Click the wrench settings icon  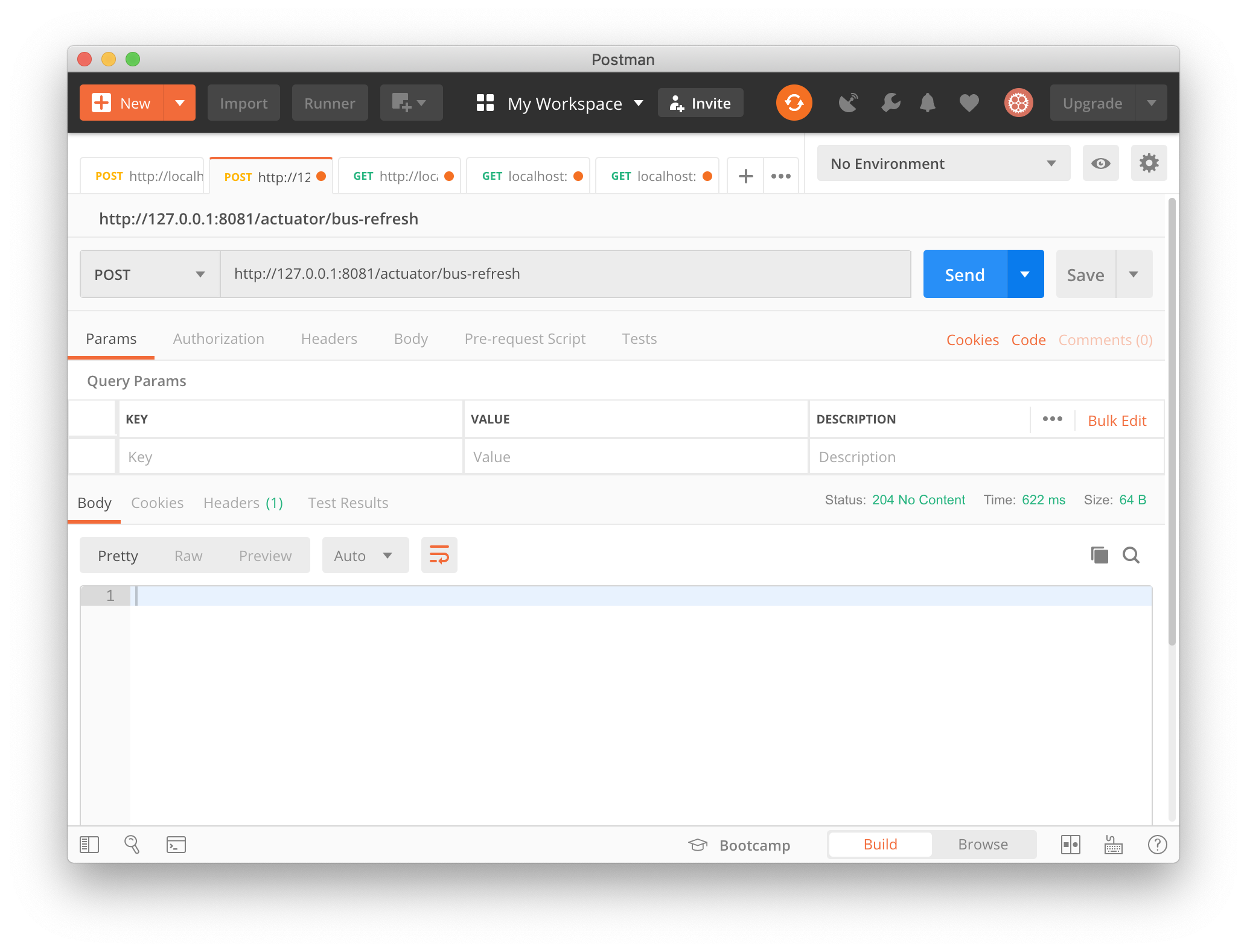(890, 103)
